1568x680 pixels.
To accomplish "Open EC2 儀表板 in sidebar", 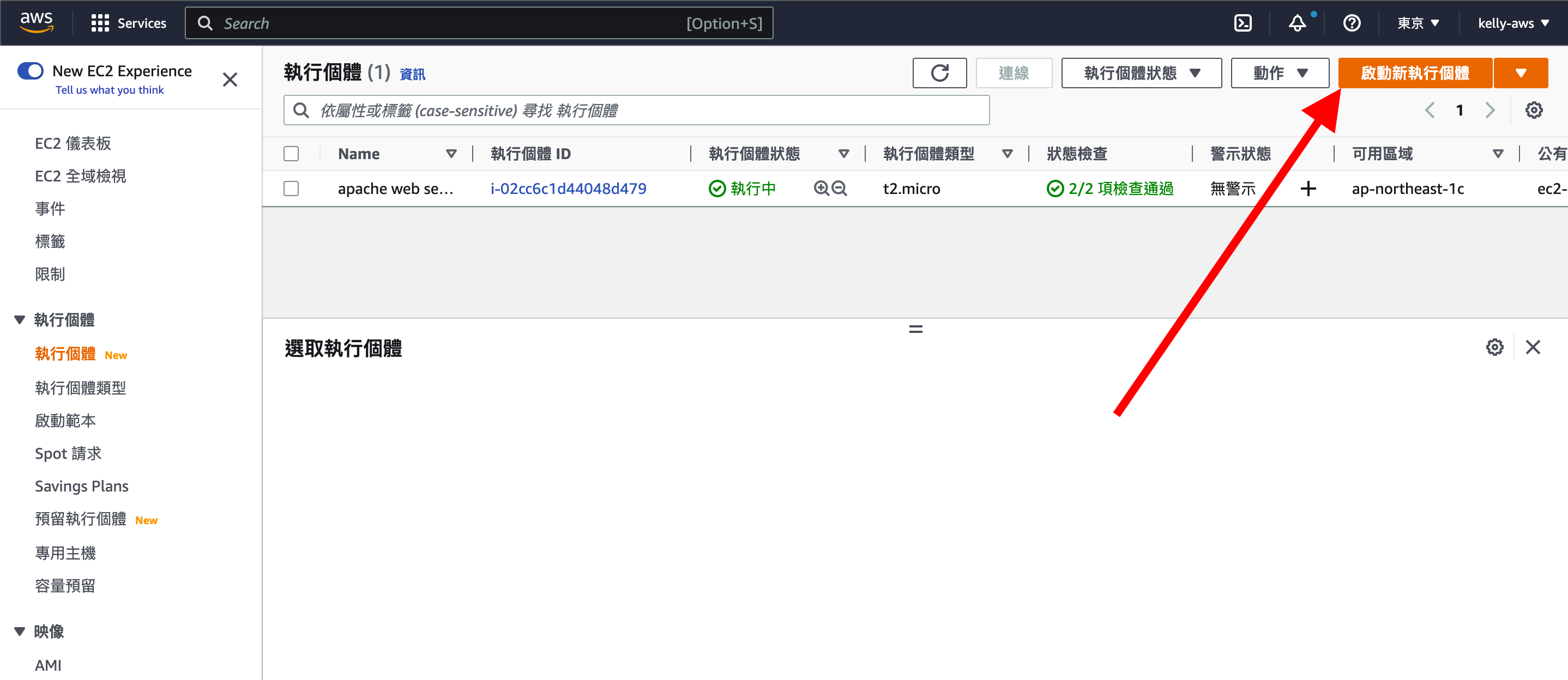I will pos(73,143).
